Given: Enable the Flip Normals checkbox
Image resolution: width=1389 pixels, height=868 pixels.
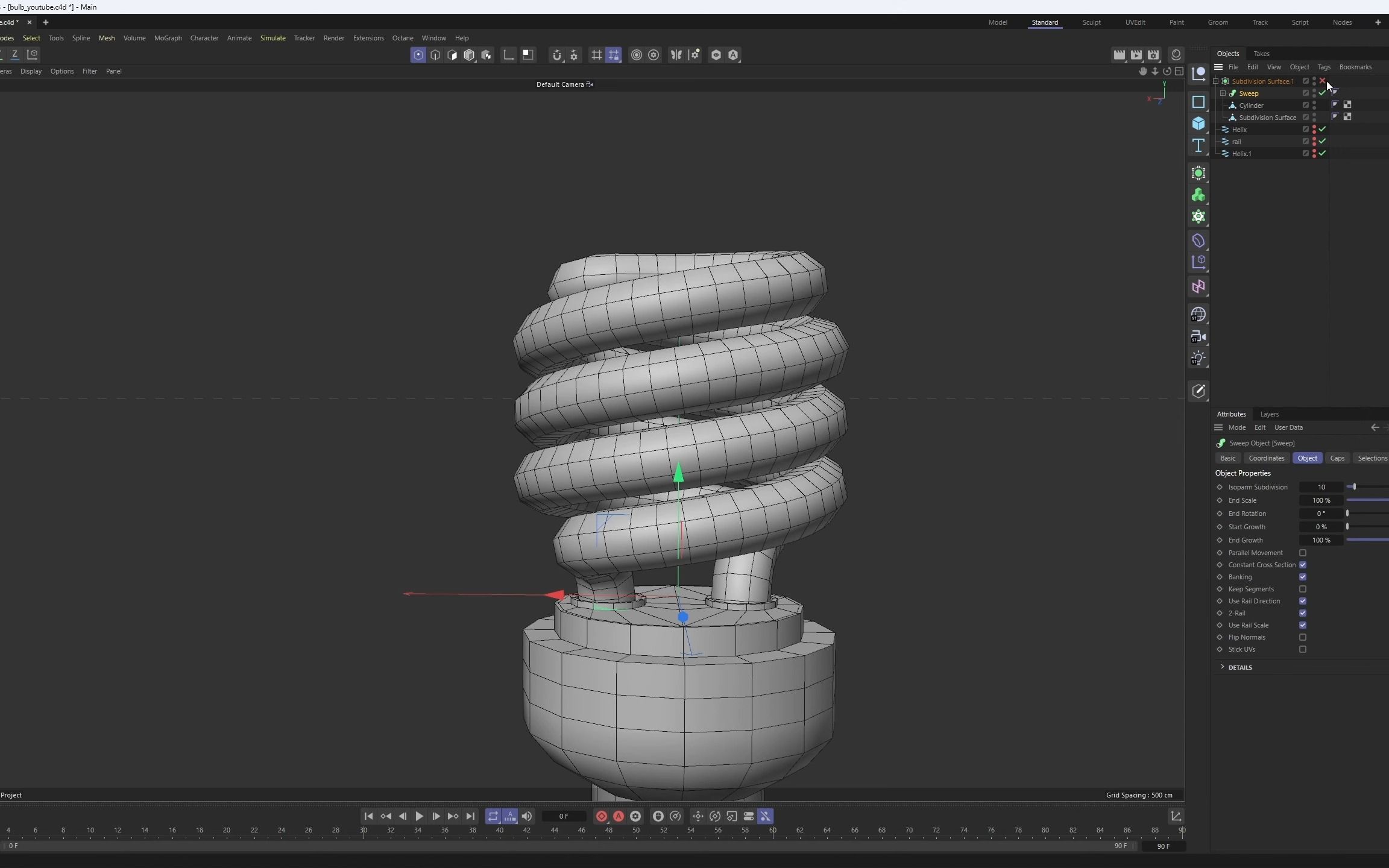Looking at the screenshot, I should (x=1303, y=637).
